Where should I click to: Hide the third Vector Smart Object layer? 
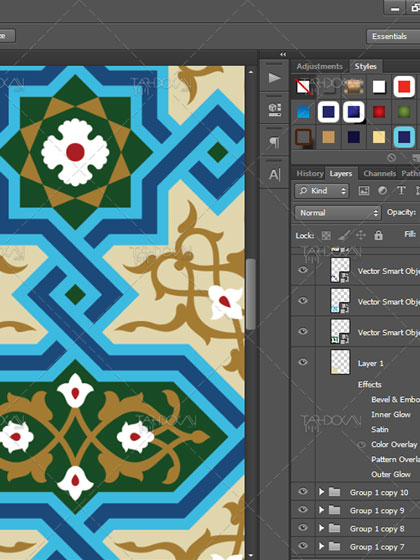(303, 331)
